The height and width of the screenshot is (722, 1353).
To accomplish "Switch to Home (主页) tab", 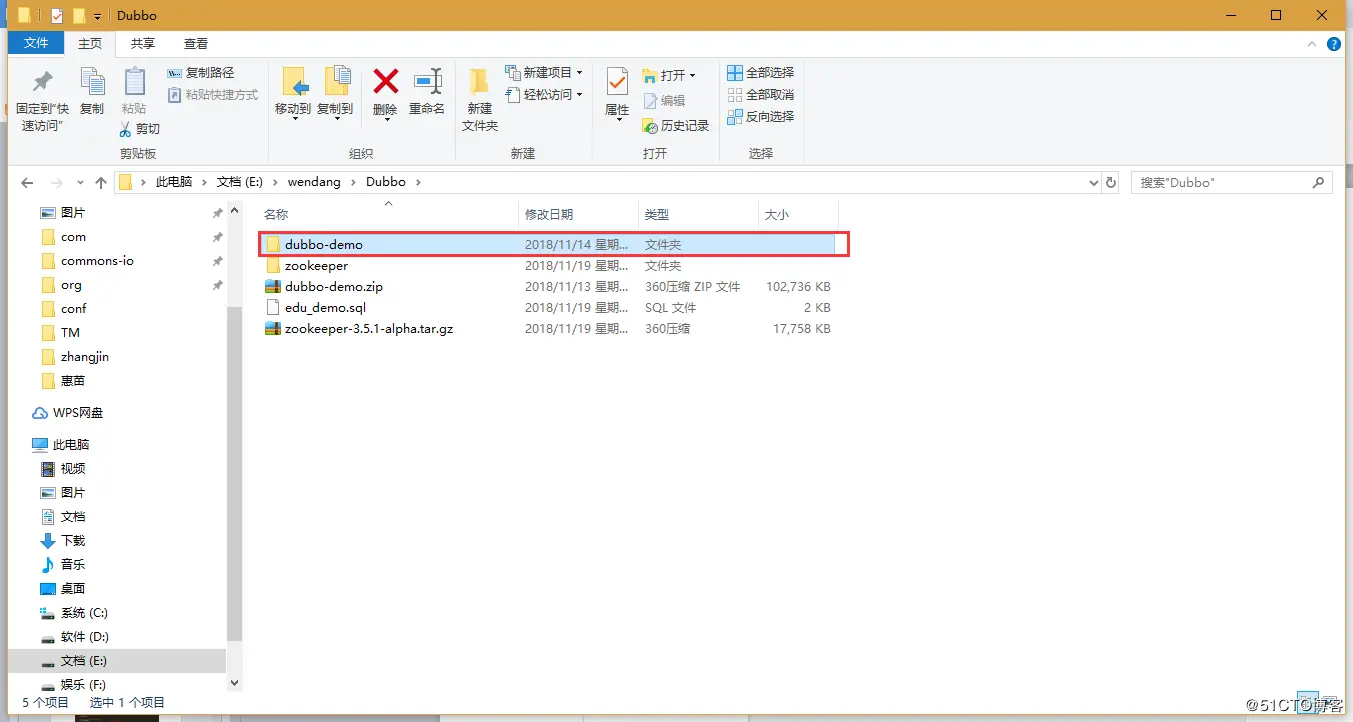I will tap(90, 43).
